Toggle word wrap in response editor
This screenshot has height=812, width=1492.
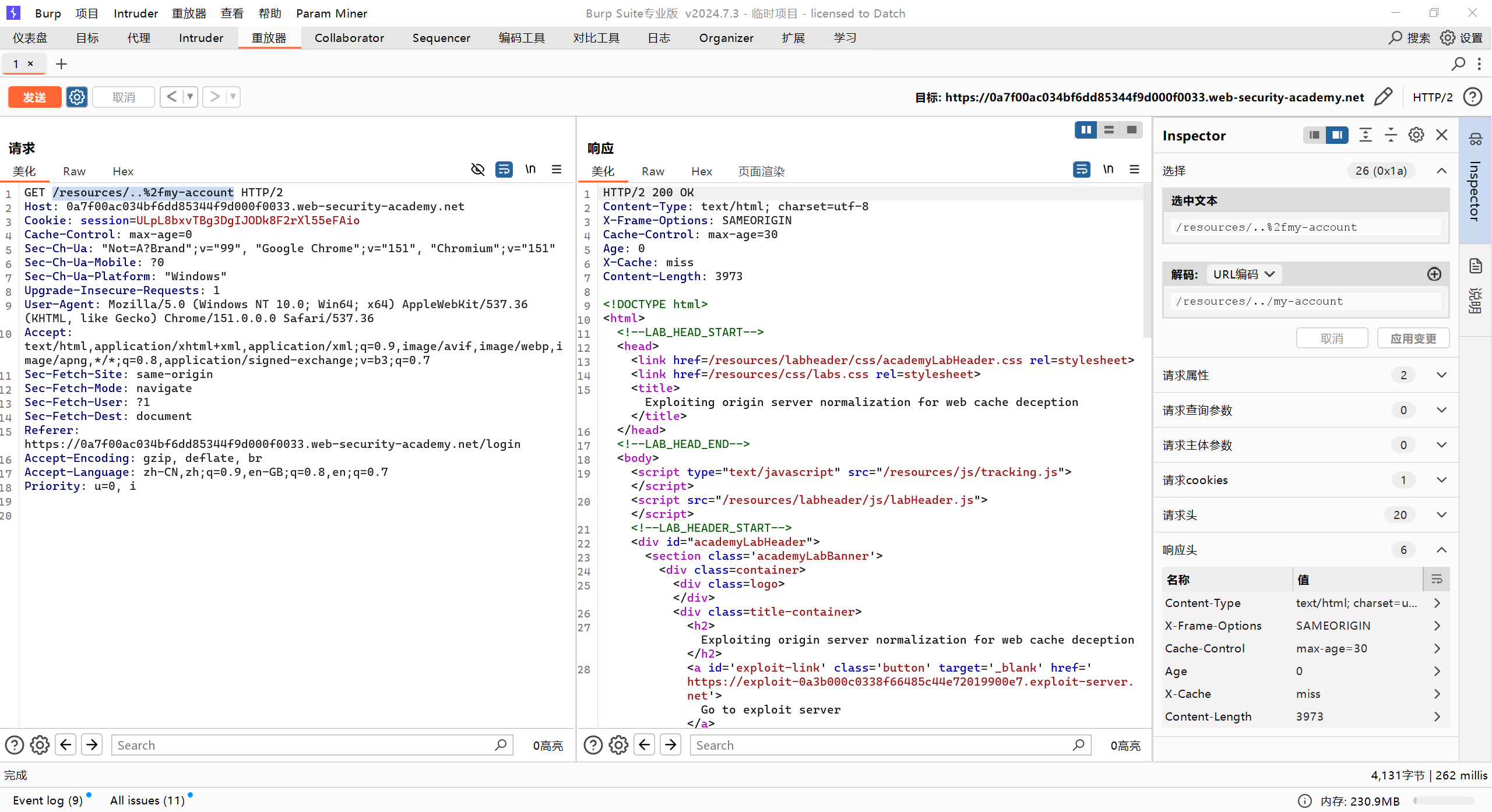tap(1082, 170)
